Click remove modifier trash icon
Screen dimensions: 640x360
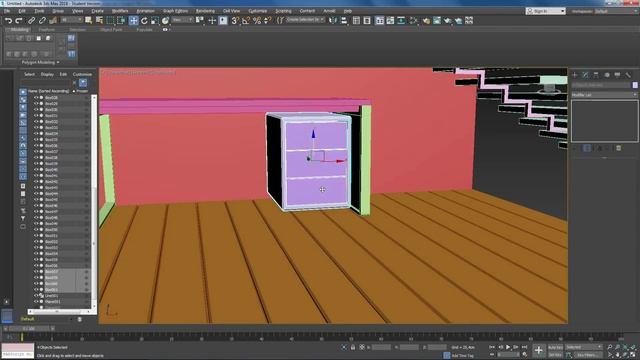[x=619, y=148]
